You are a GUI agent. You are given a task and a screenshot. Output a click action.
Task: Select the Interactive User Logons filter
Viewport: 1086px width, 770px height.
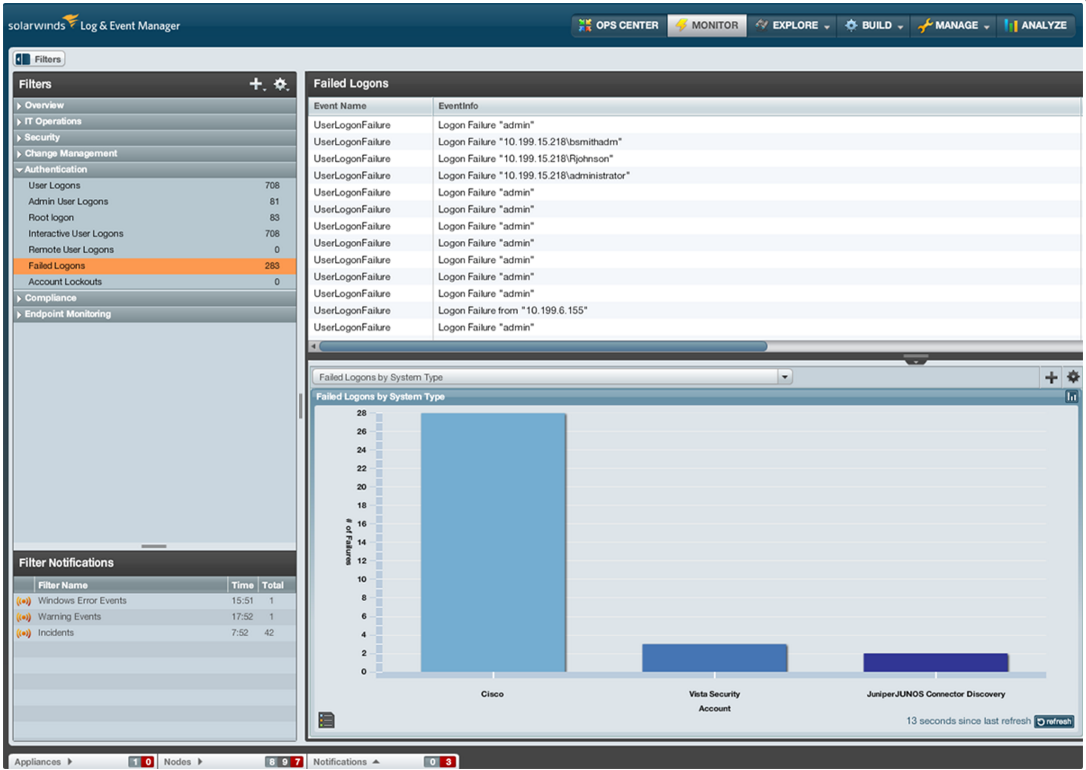click(154, 233)
